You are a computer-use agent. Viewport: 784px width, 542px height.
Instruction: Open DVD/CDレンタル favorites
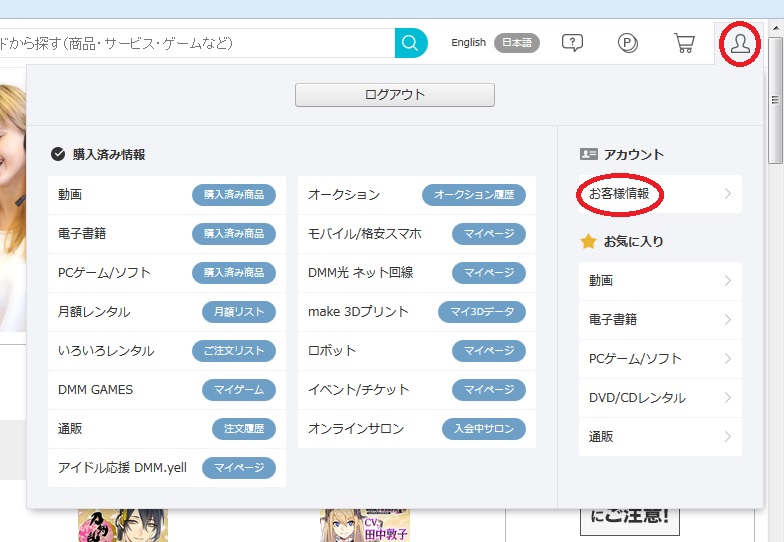click(660, 398)
